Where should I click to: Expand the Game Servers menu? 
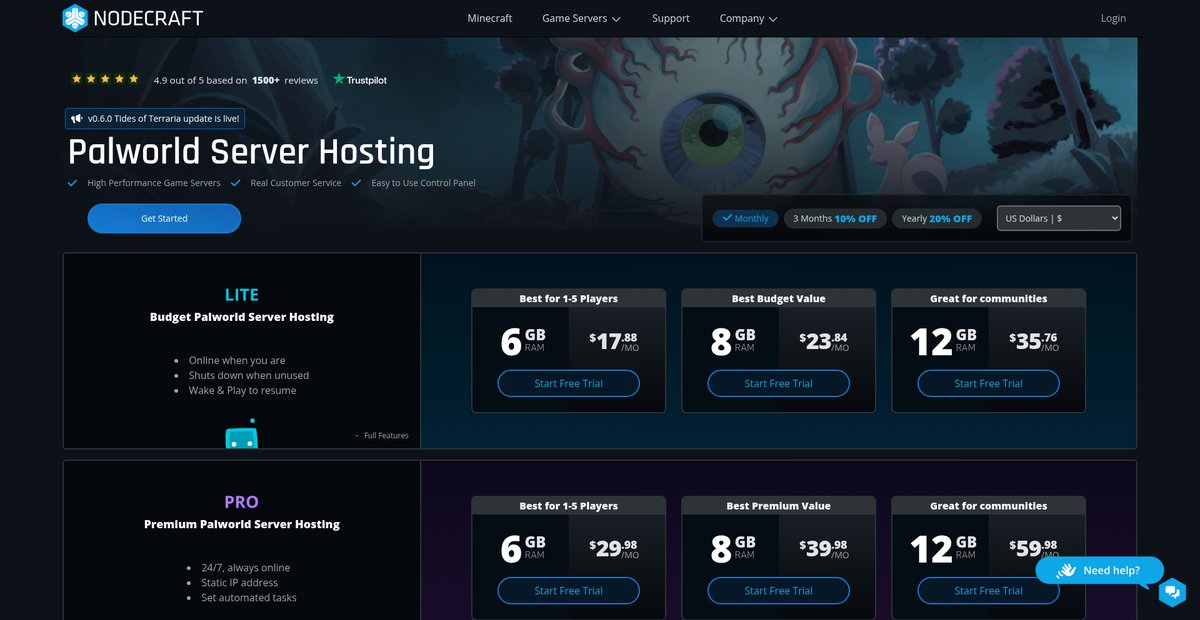[x=581, y=18]
